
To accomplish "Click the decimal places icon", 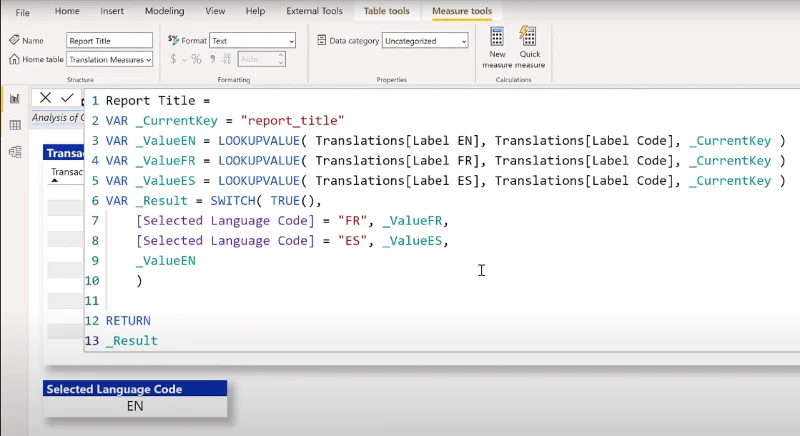I will coord(227,59).
